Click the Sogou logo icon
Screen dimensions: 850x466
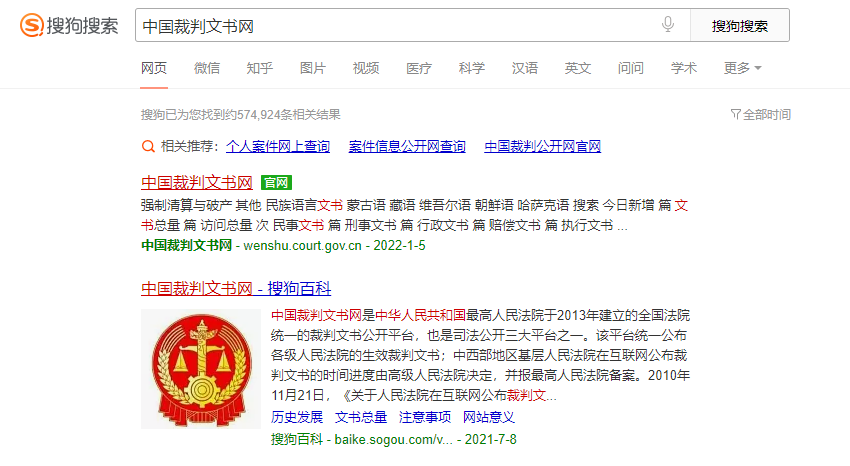(31, 25)
